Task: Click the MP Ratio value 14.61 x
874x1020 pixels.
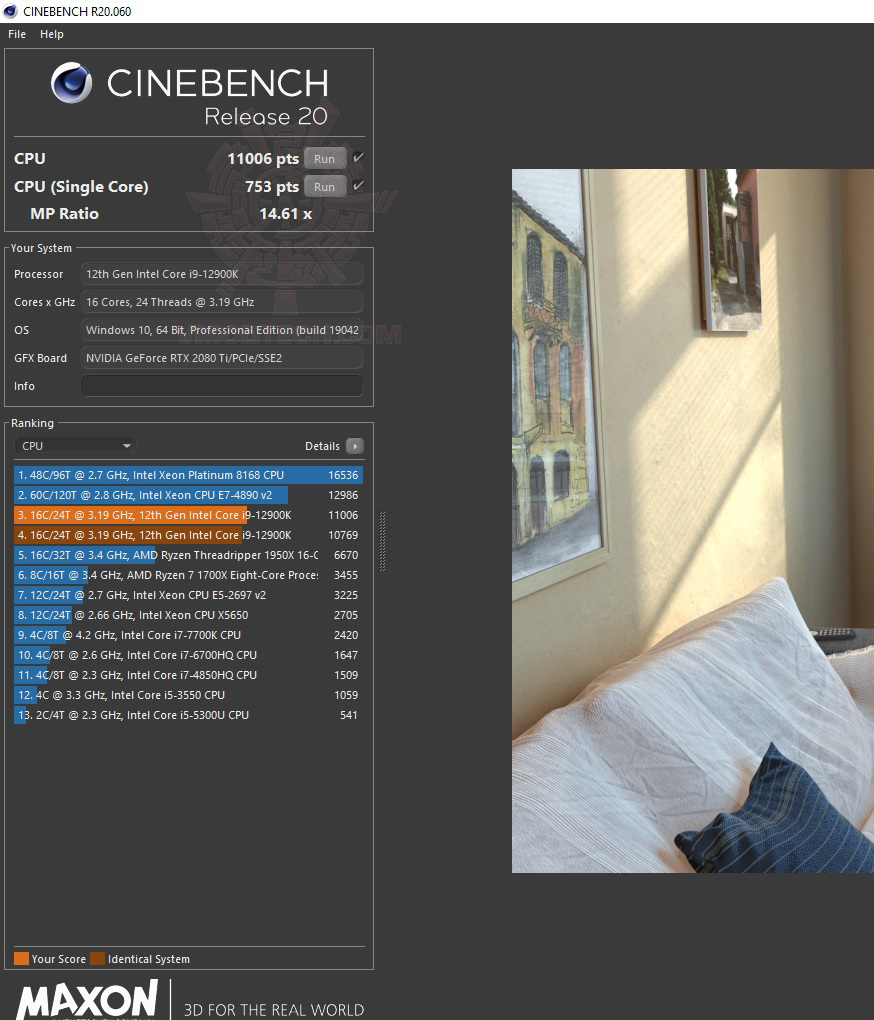Action: (x=285, y=214)
